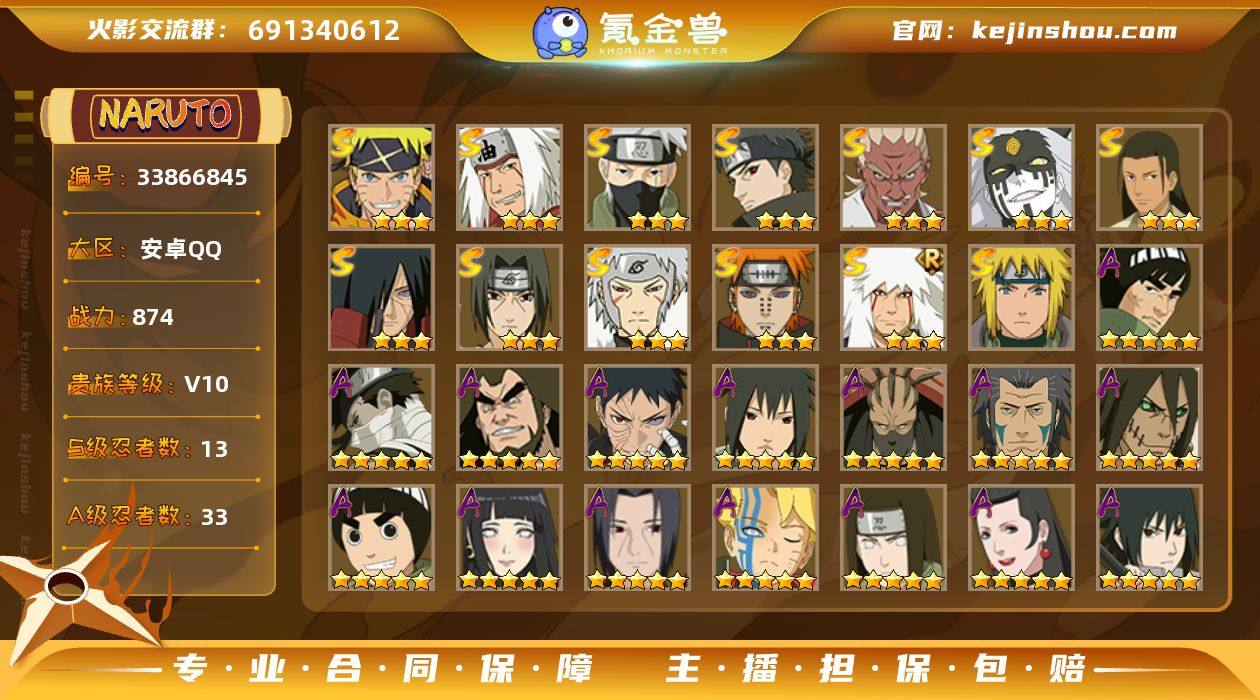
Task: Click the A-rank ninja count 33 row
Action: coord(162,517)
